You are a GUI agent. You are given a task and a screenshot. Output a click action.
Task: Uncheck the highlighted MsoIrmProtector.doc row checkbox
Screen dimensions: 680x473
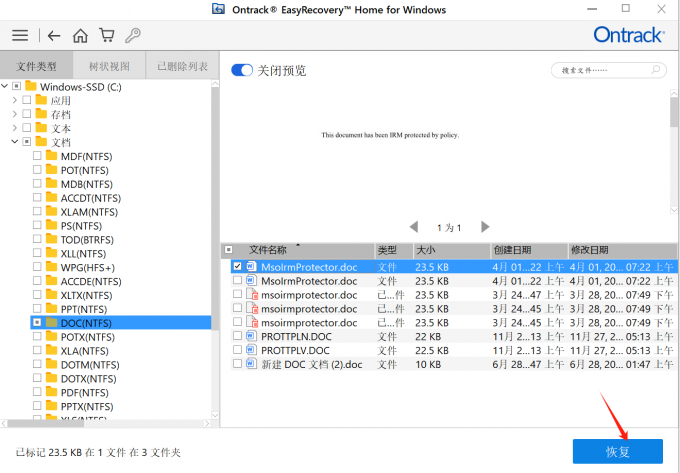click(237, 266)
